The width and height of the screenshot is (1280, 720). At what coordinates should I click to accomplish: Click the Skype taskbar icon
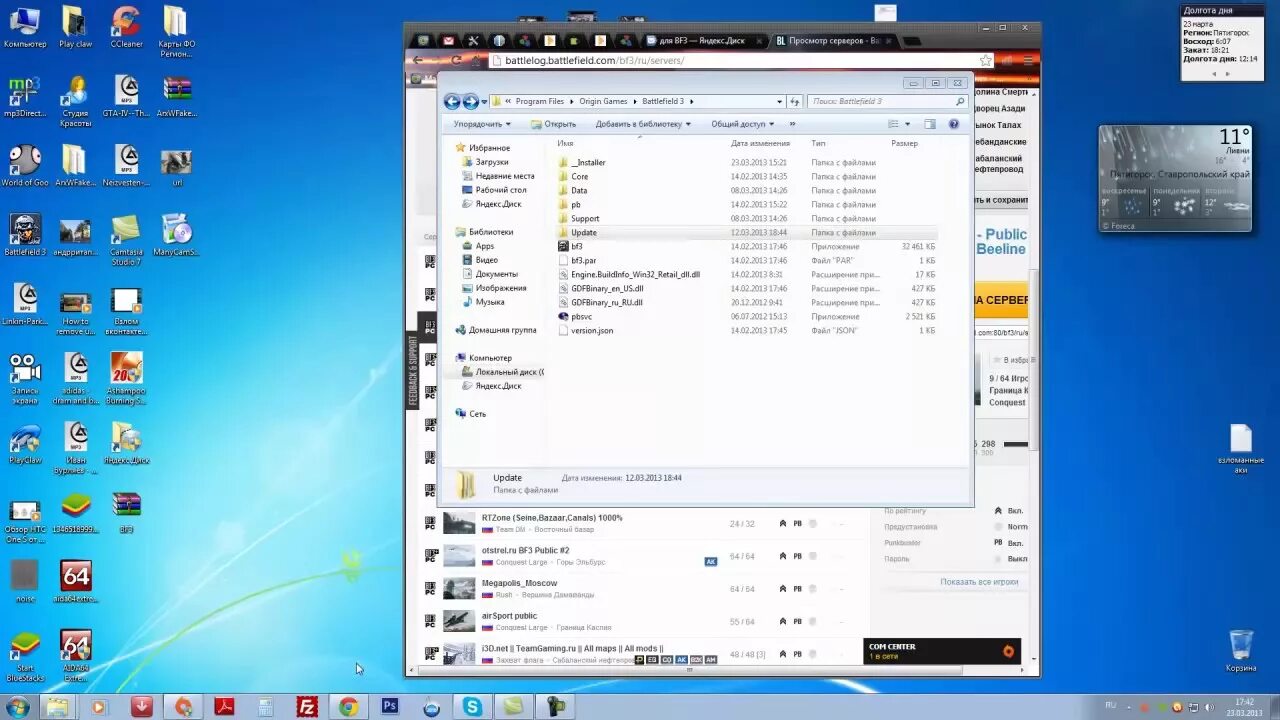pos(472,707)
